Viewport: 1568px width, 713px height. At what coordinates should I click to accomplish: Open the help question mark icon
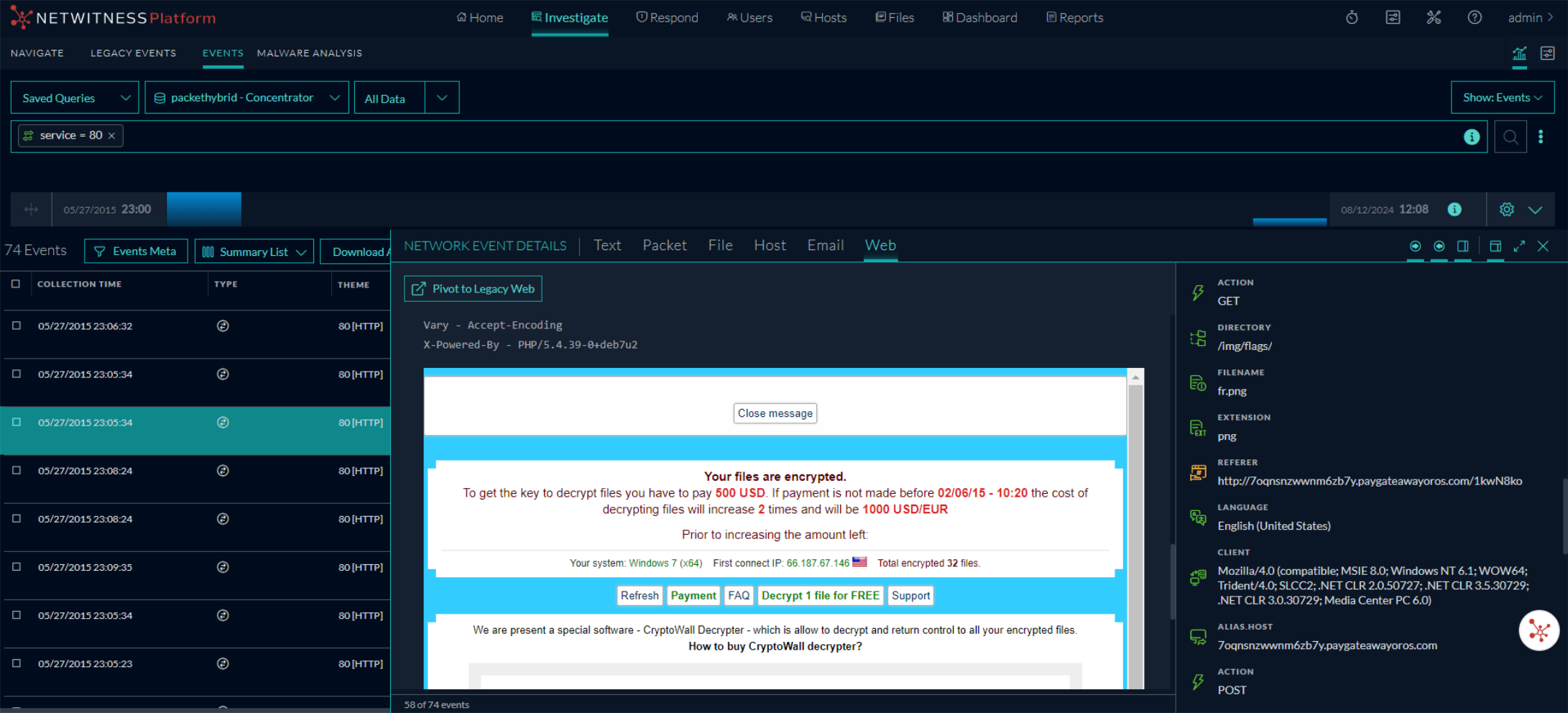1474,17
